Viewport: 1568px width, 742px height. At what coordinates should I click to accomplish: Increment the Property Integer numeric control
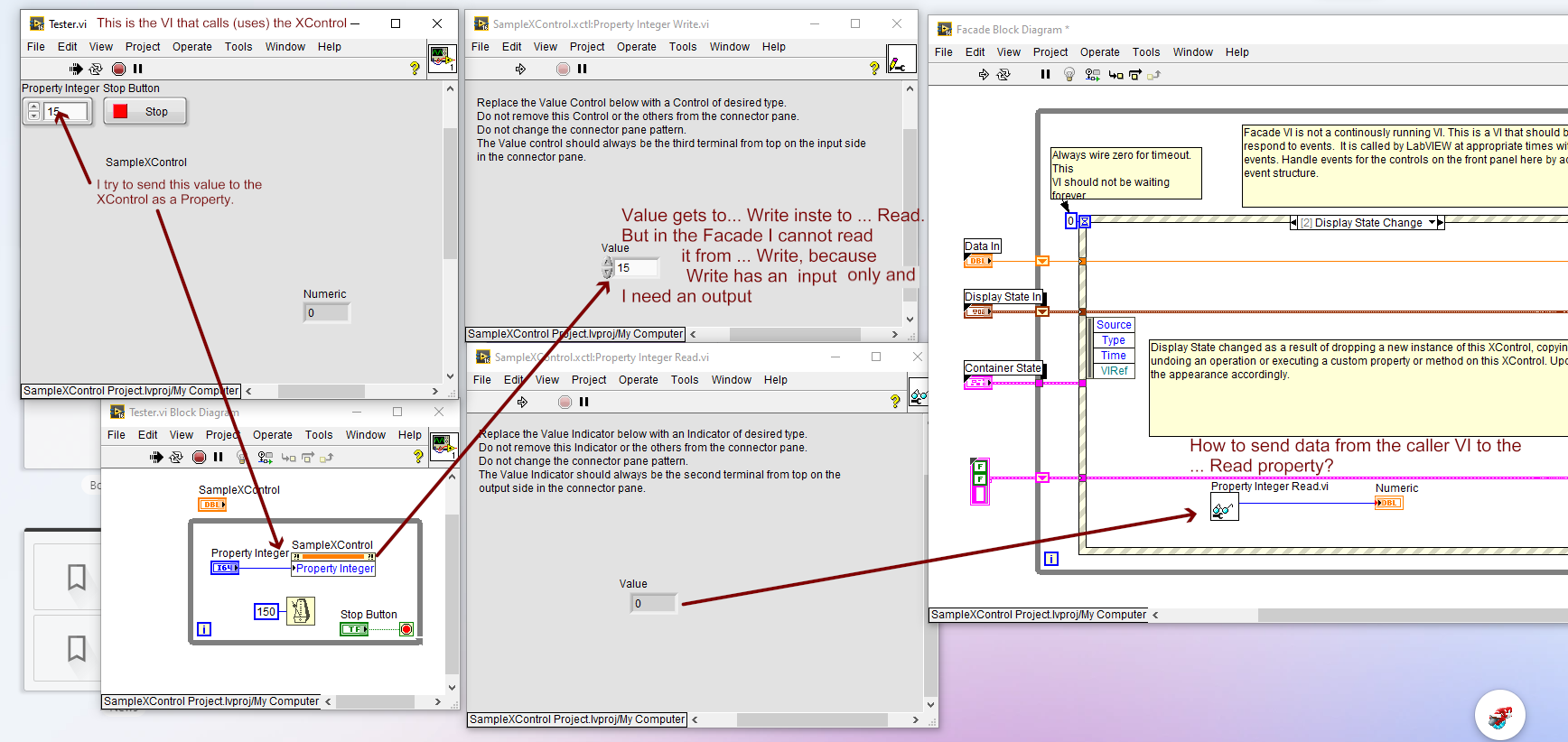pos(33,107)
